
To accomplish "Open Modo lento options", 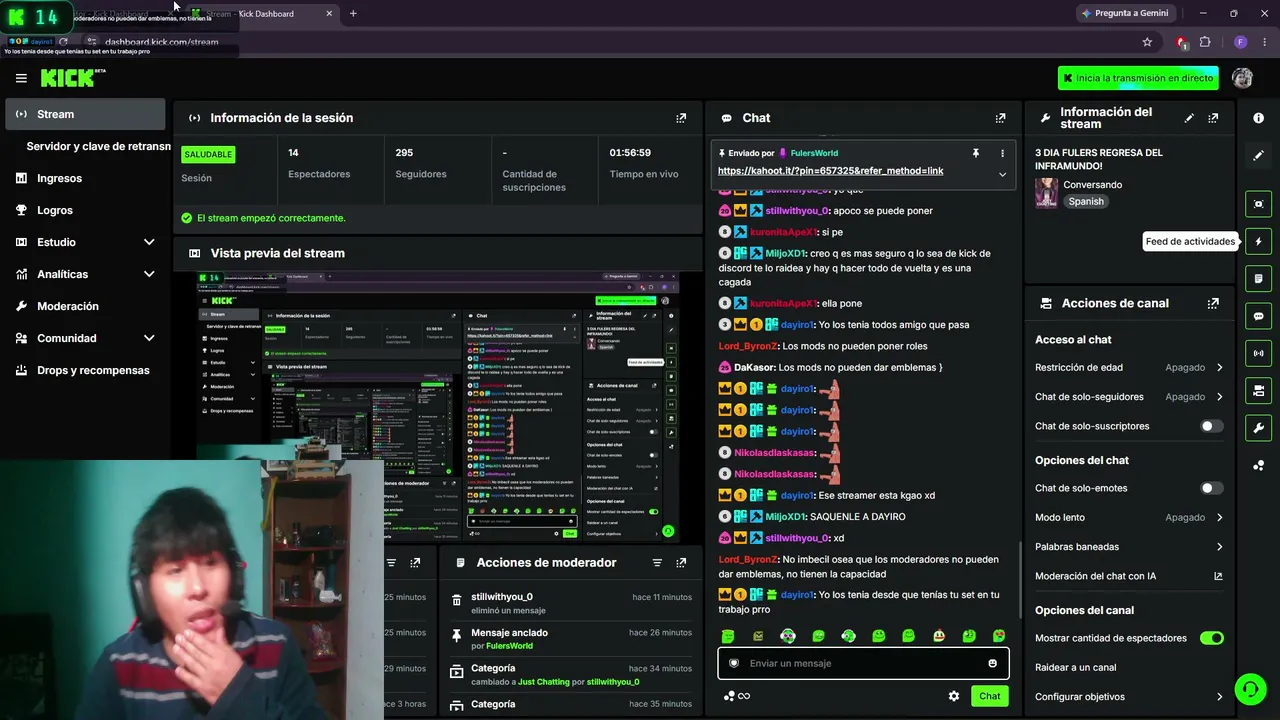I will coord(1130,517).
